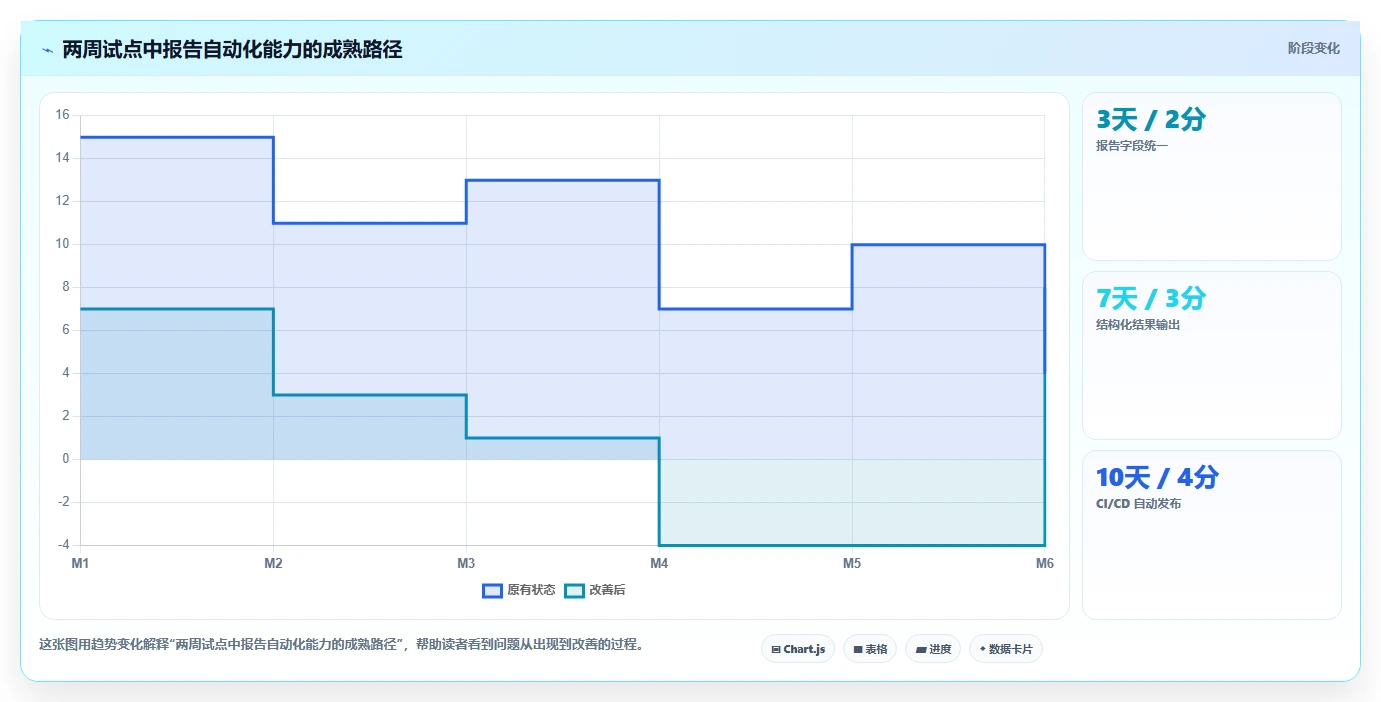1381x702 pixels.
Task: Click the M5 x-axis label
Action: (852, 564)
